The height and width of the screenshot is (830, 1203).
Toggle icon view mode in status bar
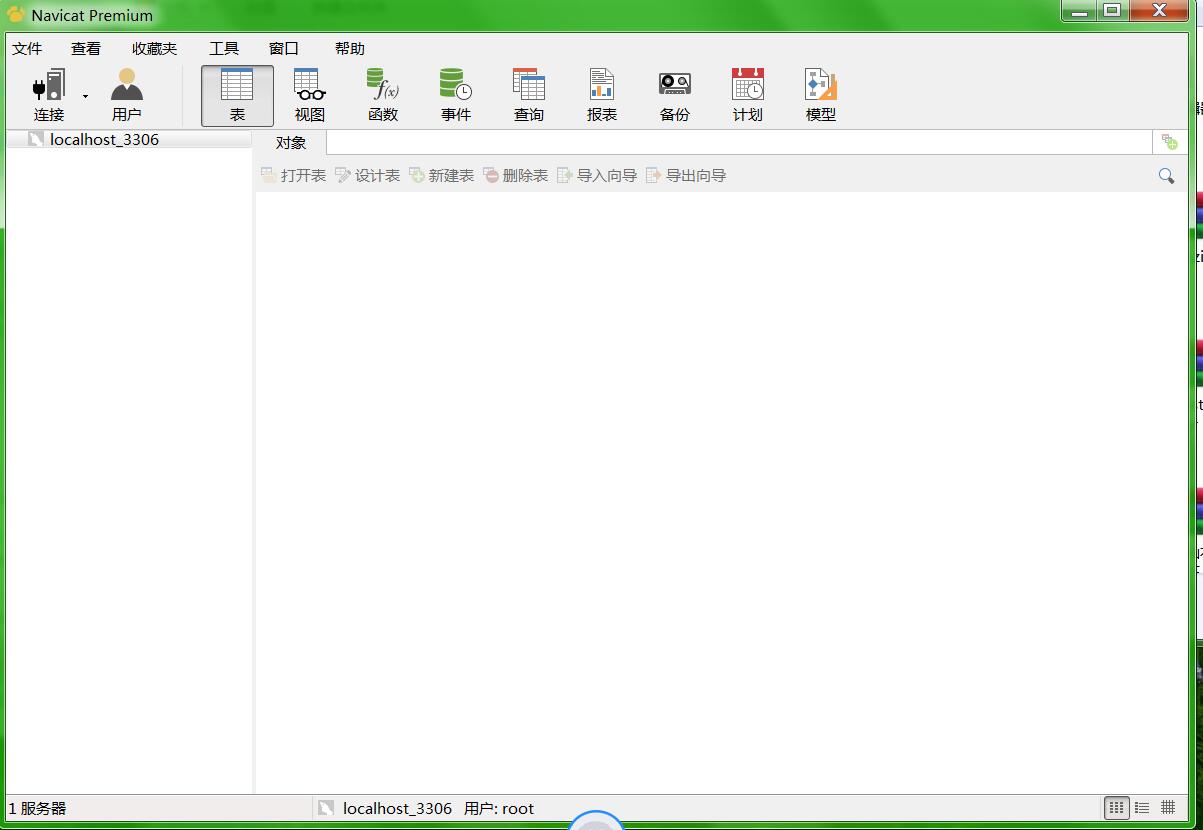click(1116, 808)
